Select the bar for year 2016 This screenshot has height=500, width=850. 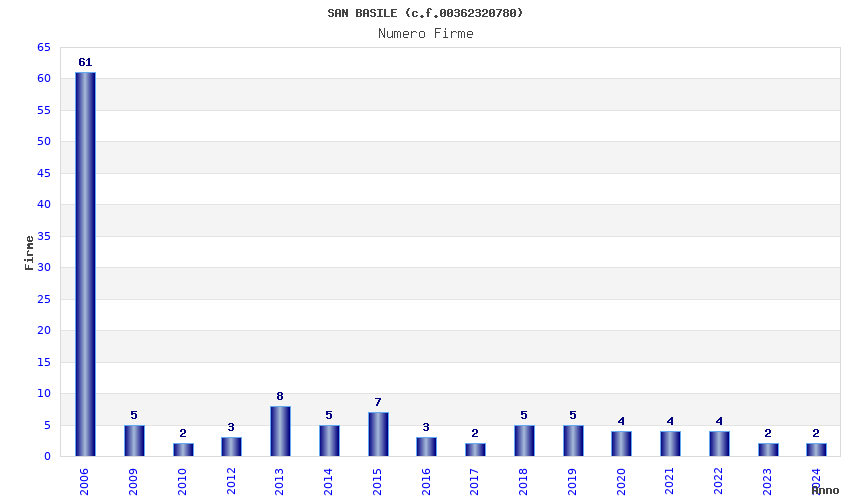tap(427, 446)
